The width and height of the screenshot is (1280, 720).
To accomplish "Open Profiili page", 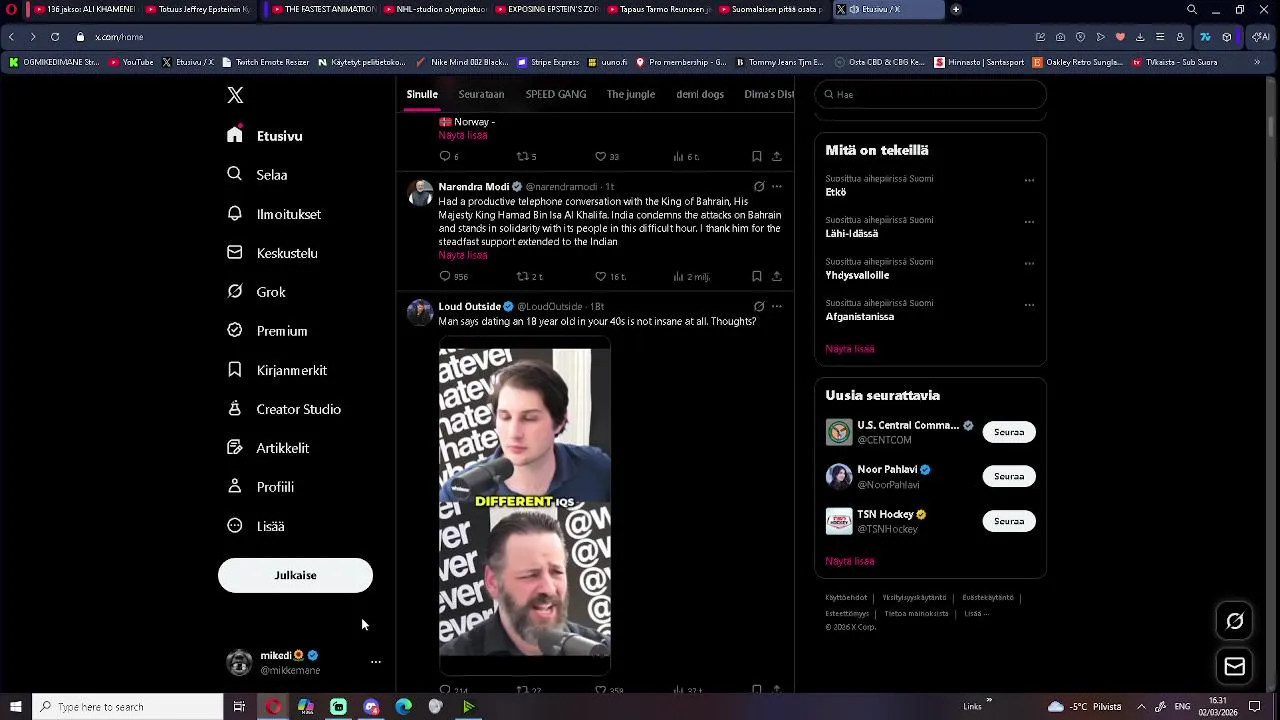I will point(260,487).
